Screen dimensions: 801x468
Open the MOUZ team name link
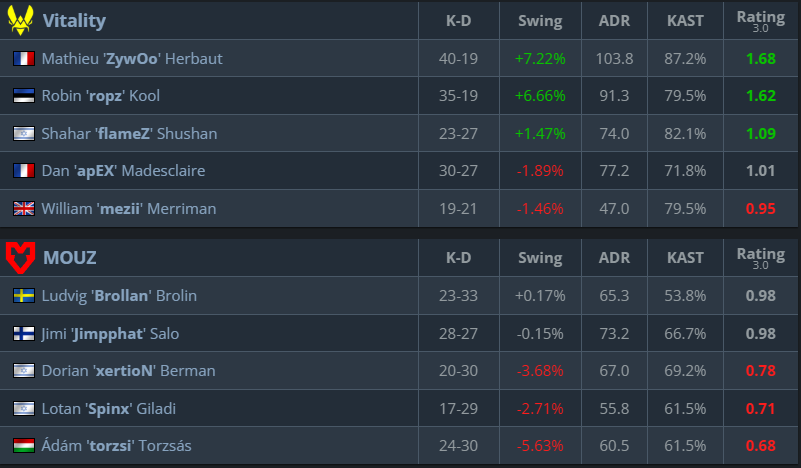pos(70,258)
